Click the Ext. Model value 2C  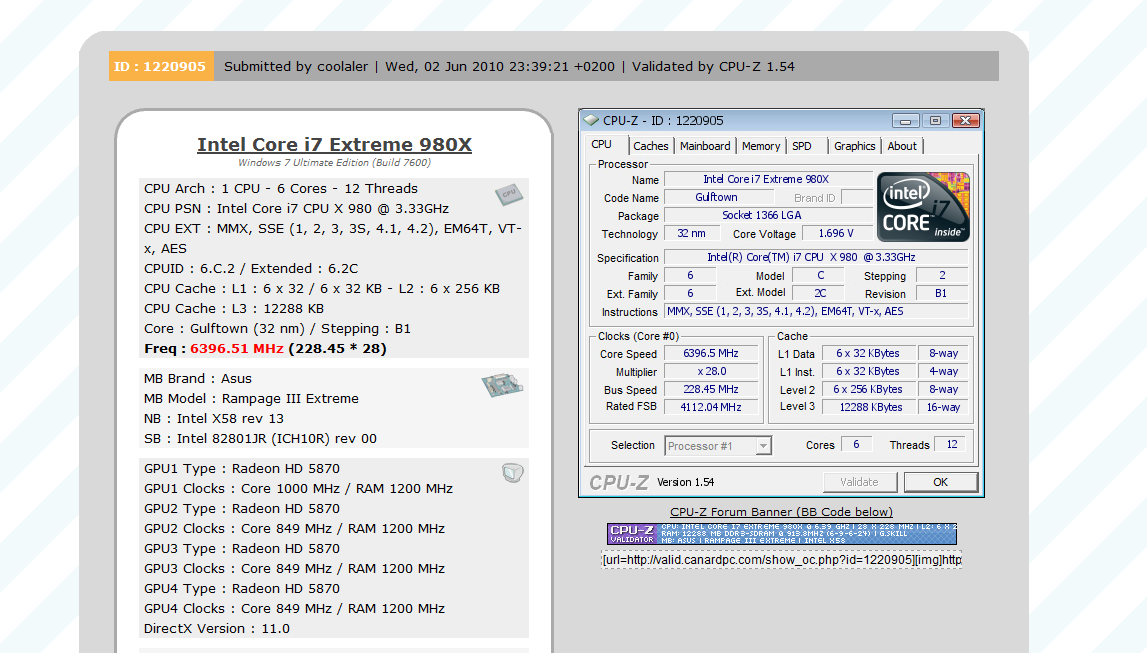819,293
